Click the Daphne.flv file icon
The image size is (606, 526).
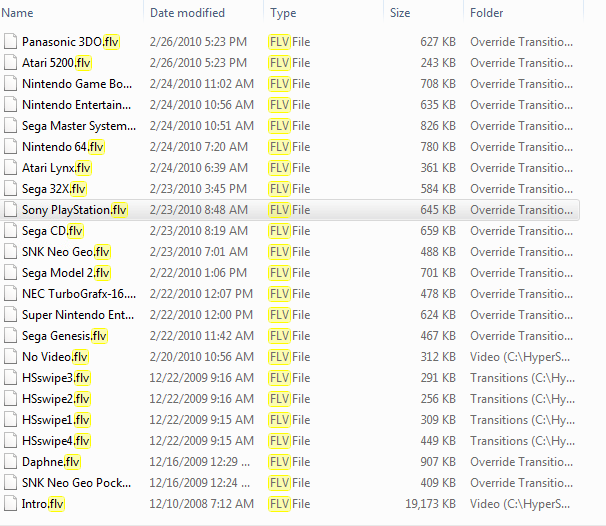[x=11, y=462]
